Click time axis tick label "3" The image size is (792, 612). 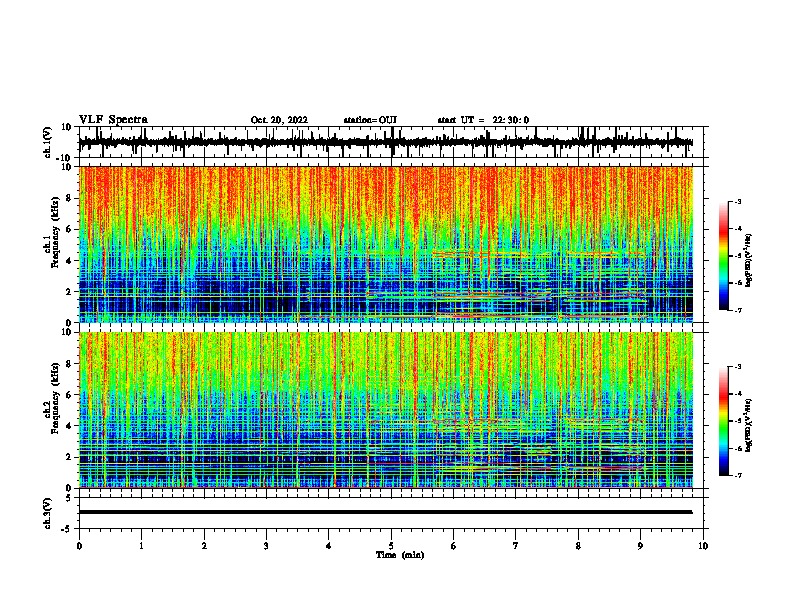point(266,546)
